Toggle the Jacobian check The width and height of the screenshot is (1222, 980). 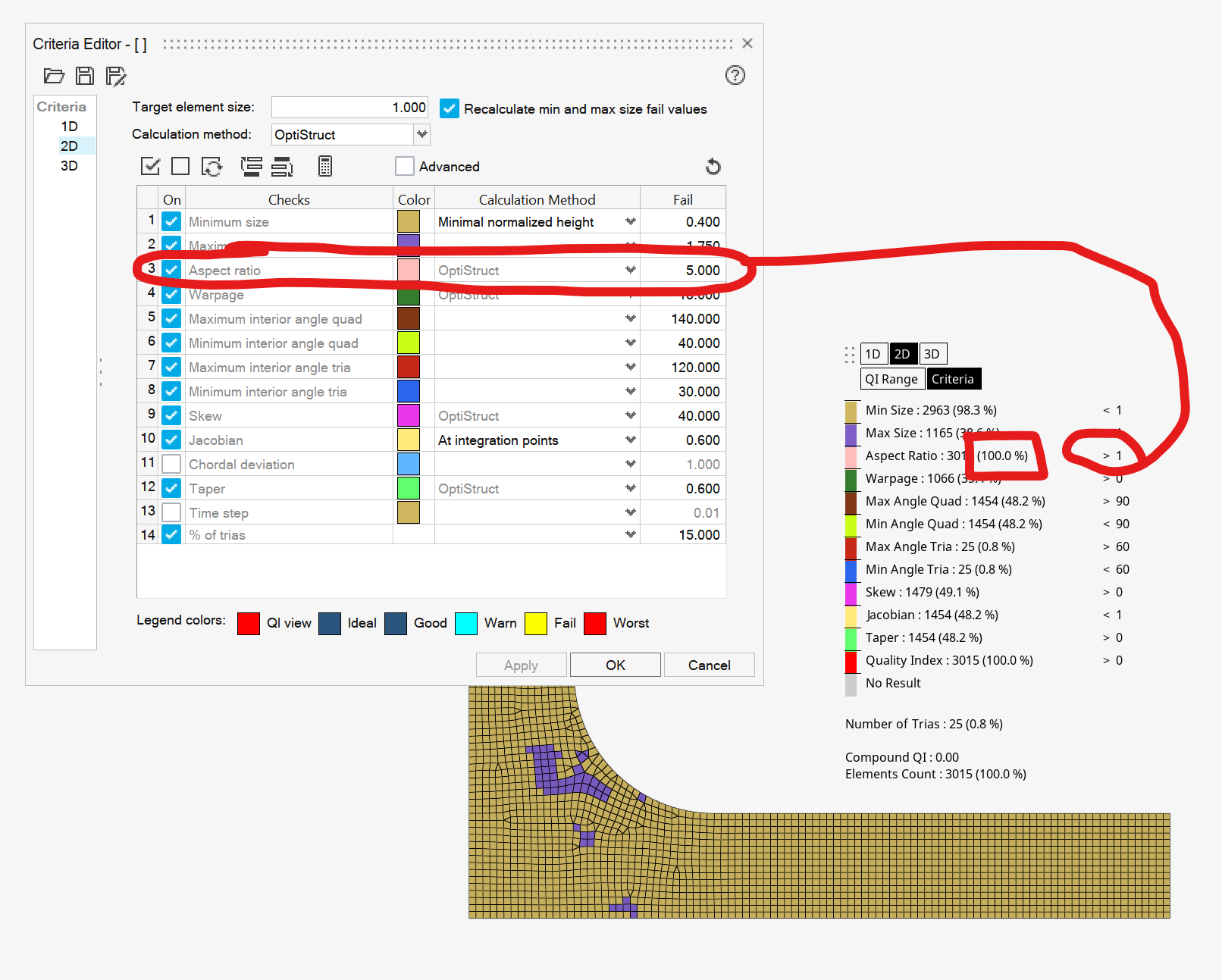click(172, 440)
